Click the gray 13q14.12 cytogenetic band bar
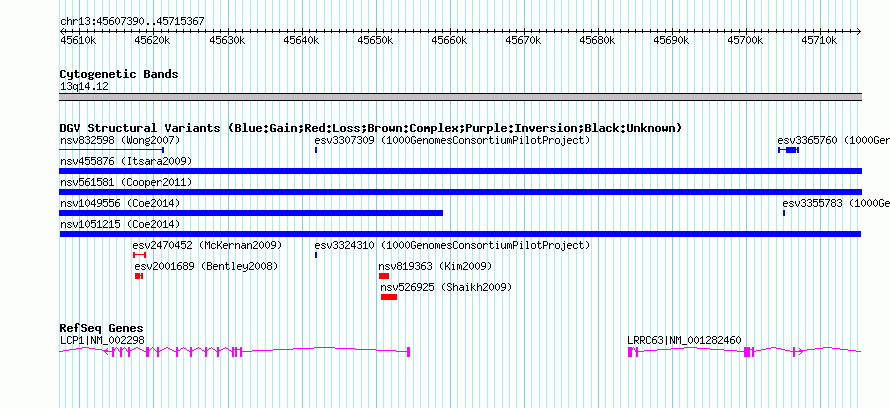 point(460,97)
